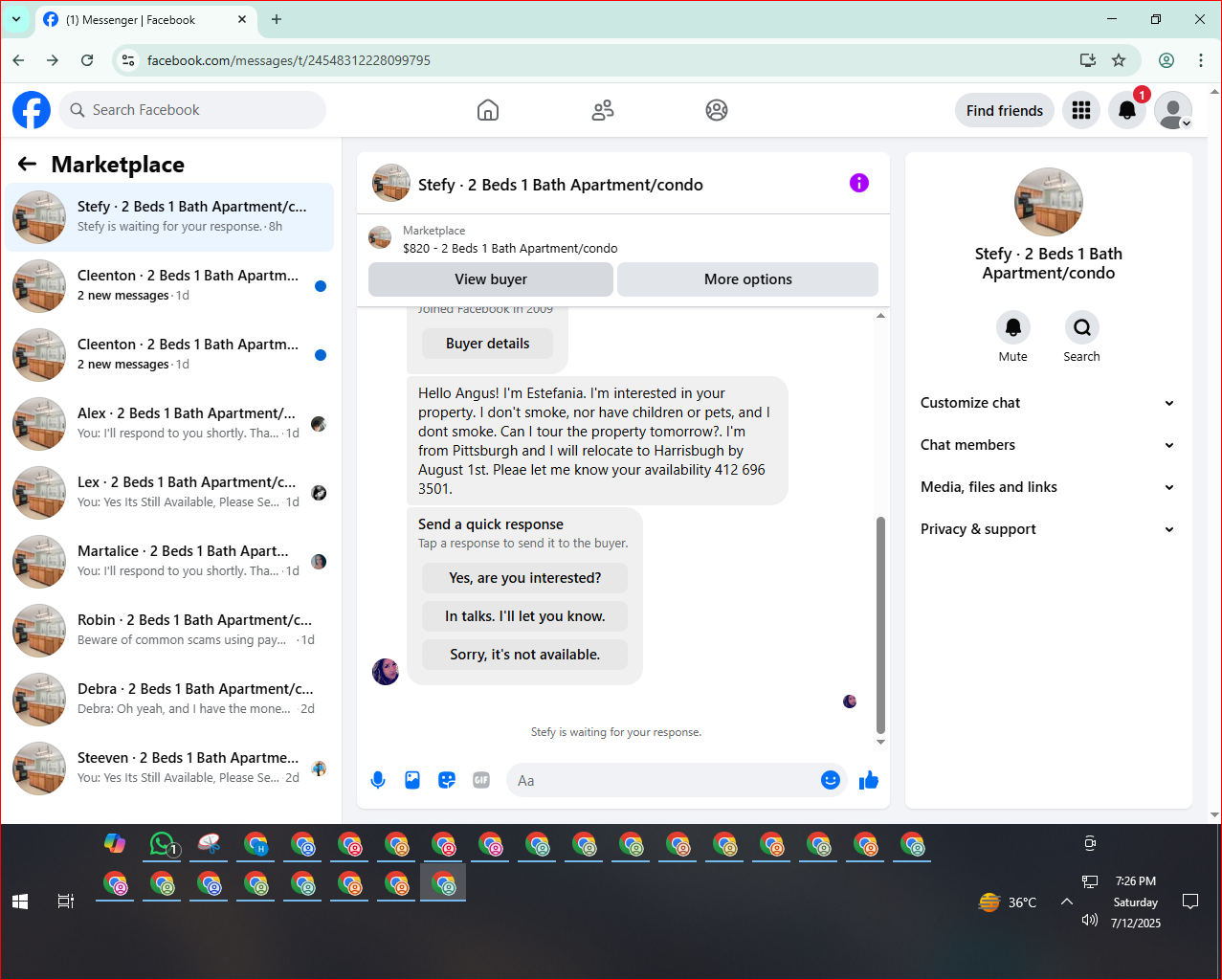Open Chrome's three-dot menu
Image resolution: width=1222 pixels, height=980 pixels.
pos(1201,60)
